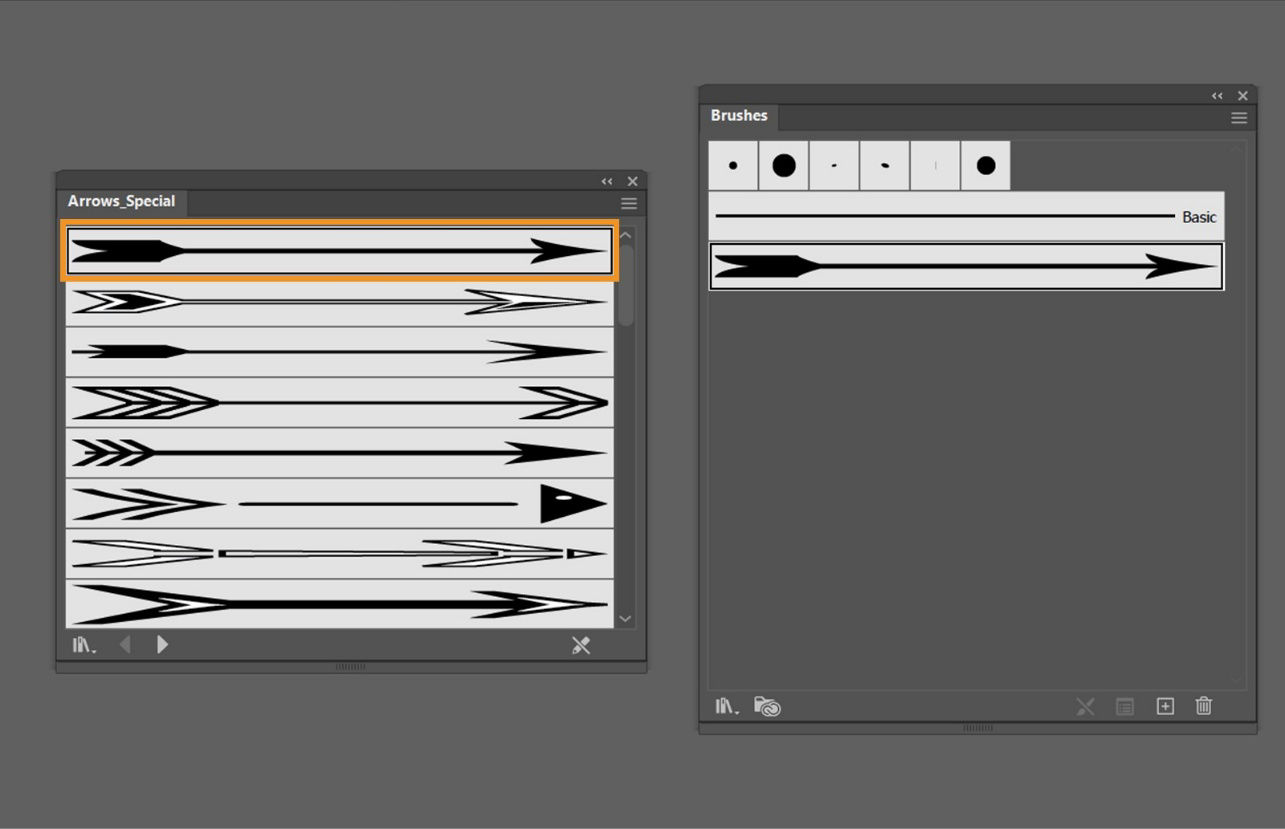Open Options of Selected Object icon
1285x829 pixels.
tap(1124, 706)
